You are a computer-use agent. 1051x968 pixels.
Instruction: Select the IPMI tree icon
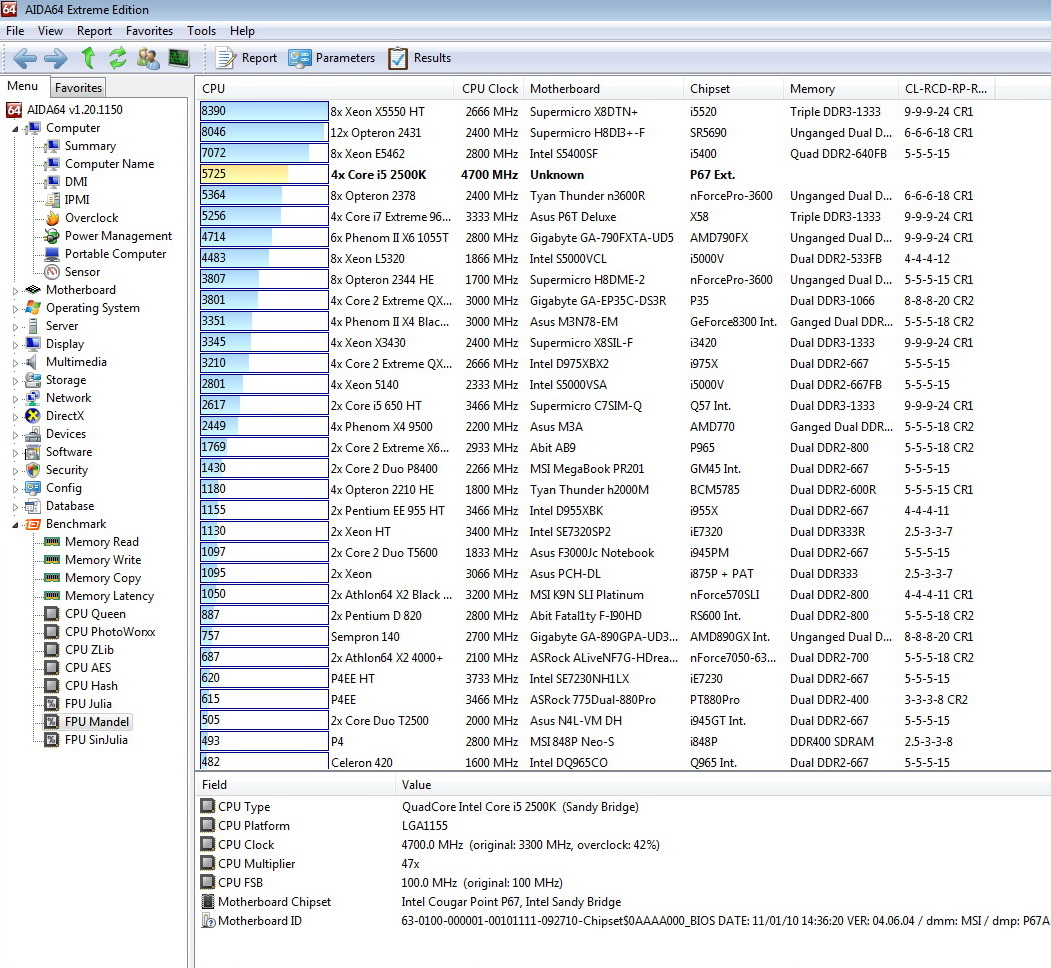52,200
